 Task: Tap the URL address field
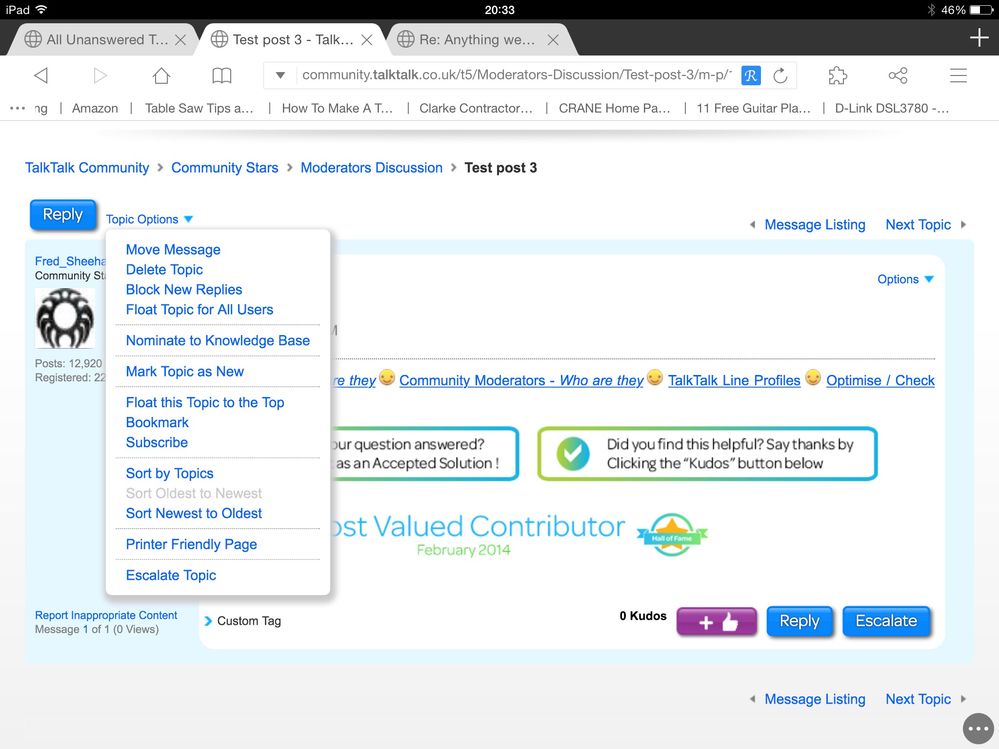(x=516, y=75)
